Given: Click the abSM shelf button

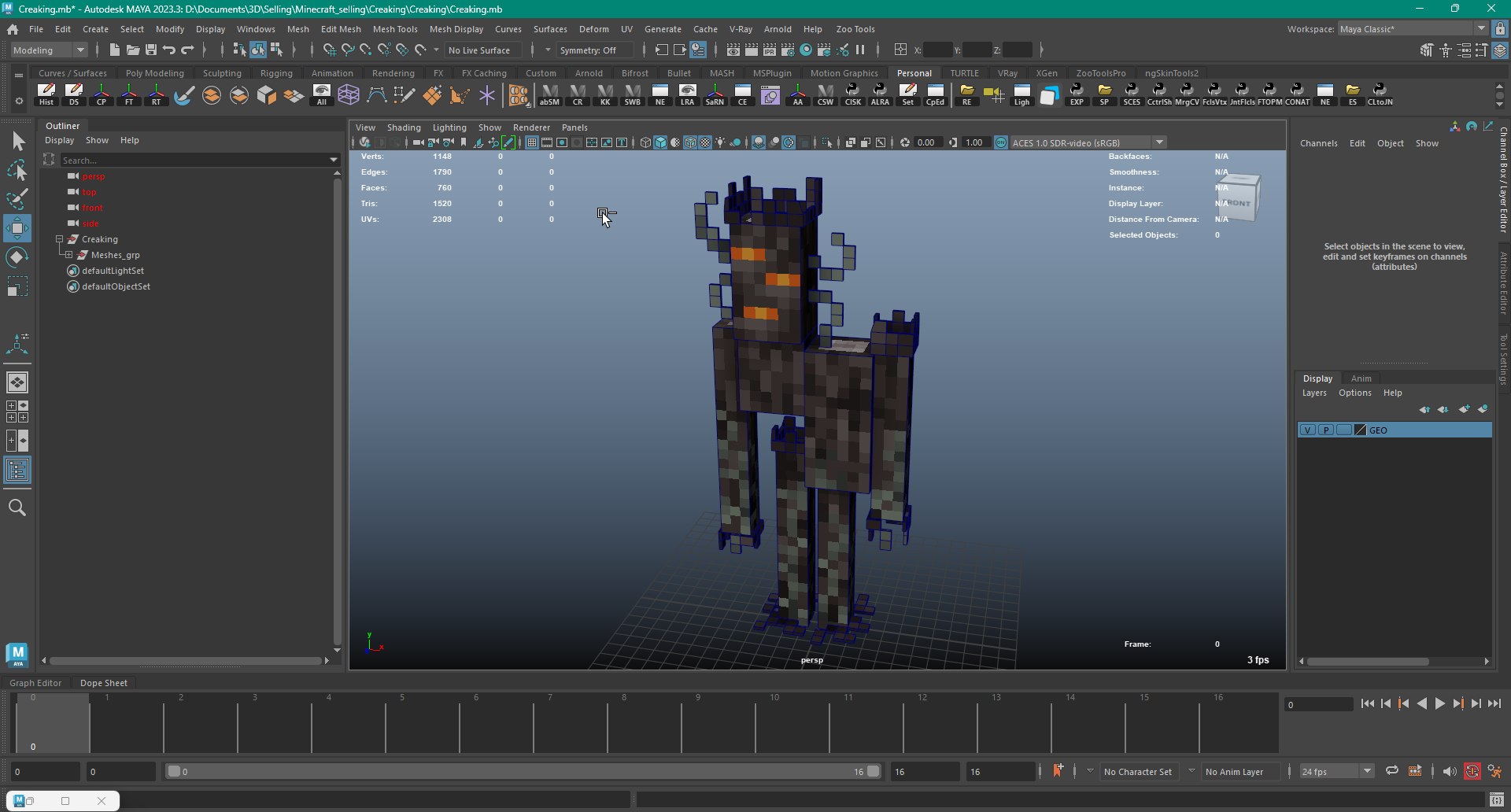Looking at the screenshot, I should pos(549,94).
